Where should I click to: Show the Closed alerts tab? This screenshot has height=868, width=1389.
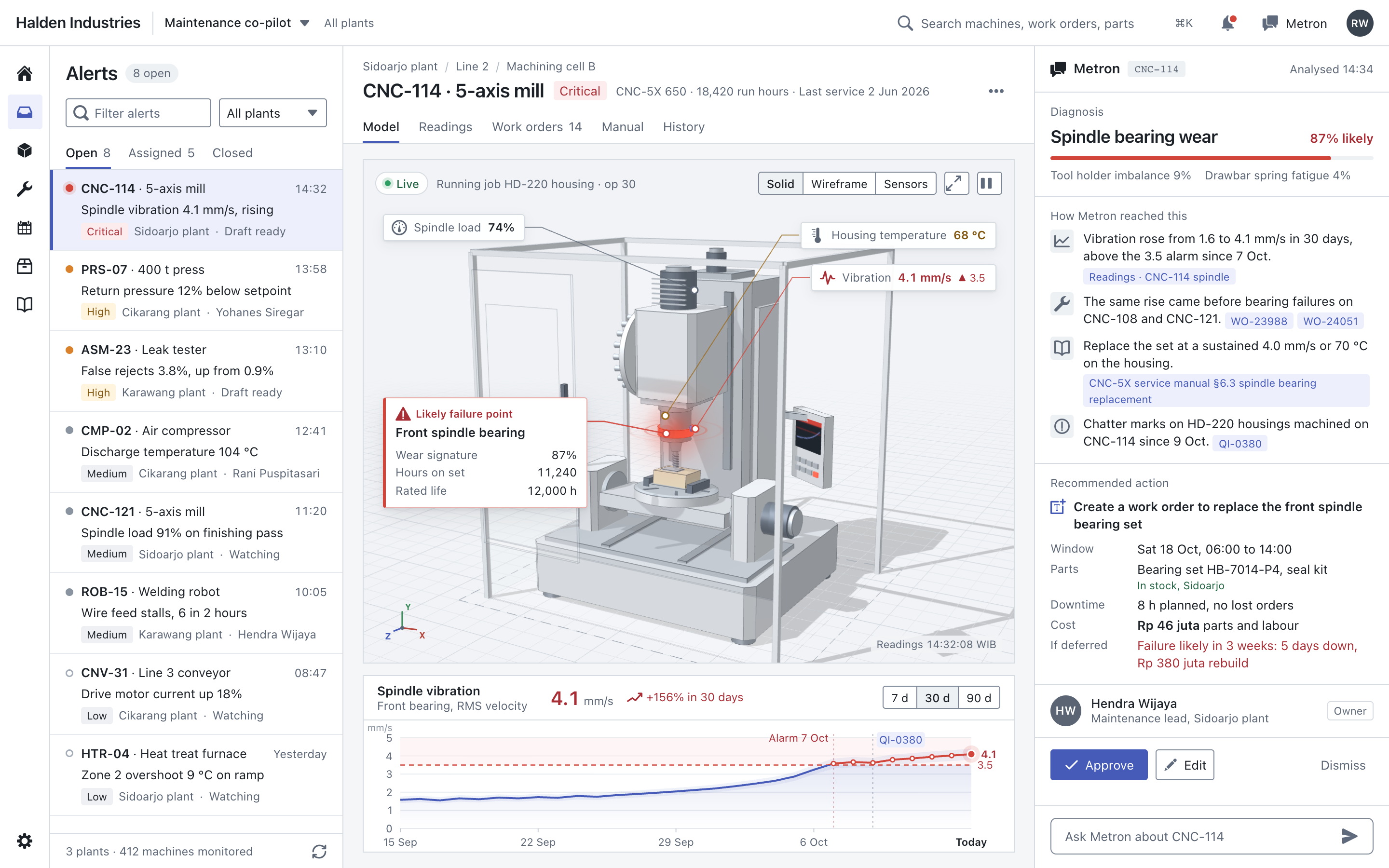coord(232,153)
